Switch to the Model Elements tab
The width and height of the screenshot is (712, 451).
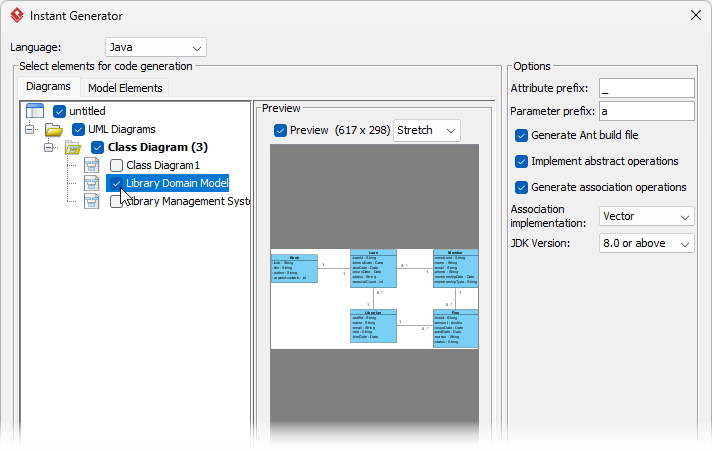pos(125,88)
